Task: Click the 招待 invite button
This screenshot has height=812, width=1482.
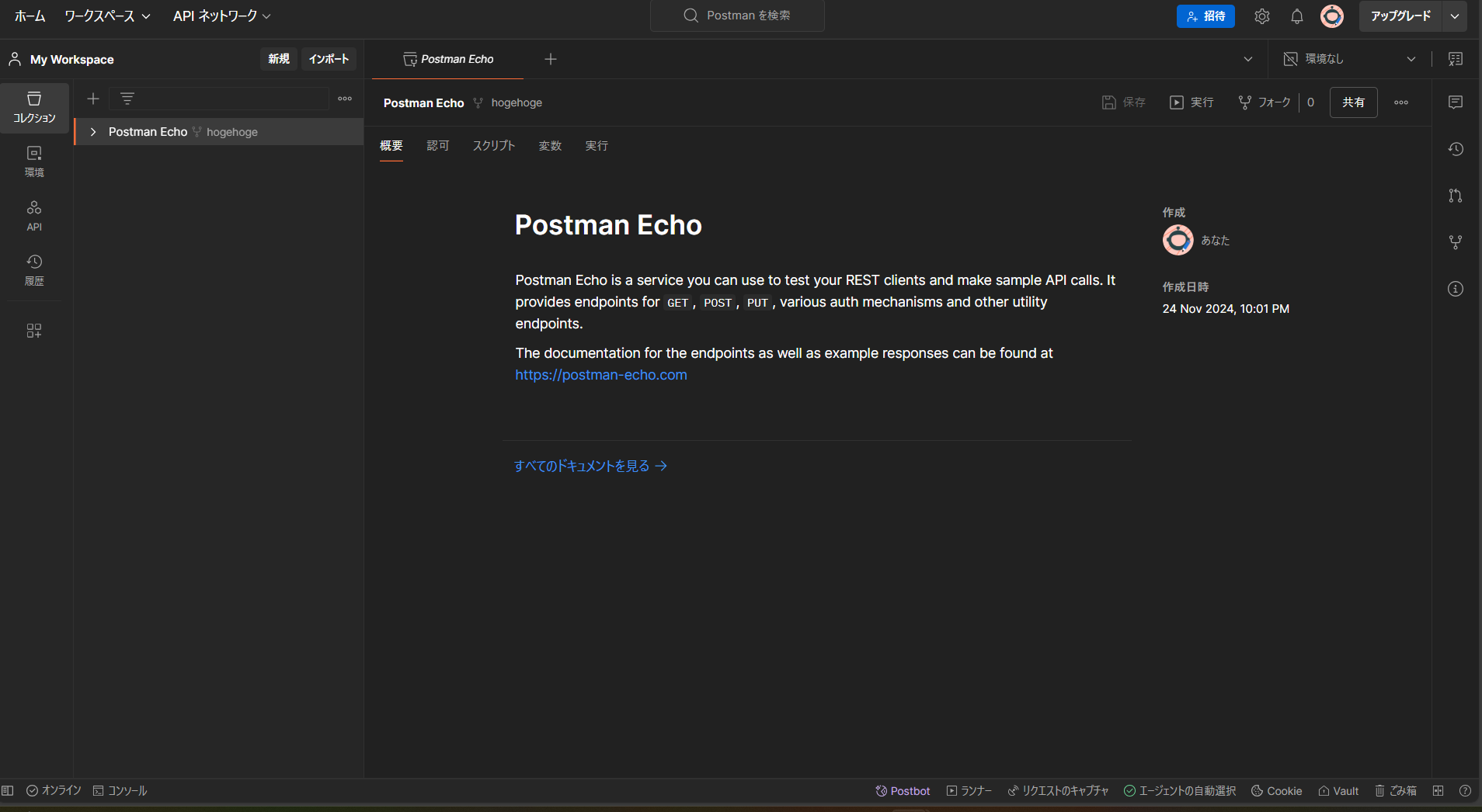Action: [1205, 16]
